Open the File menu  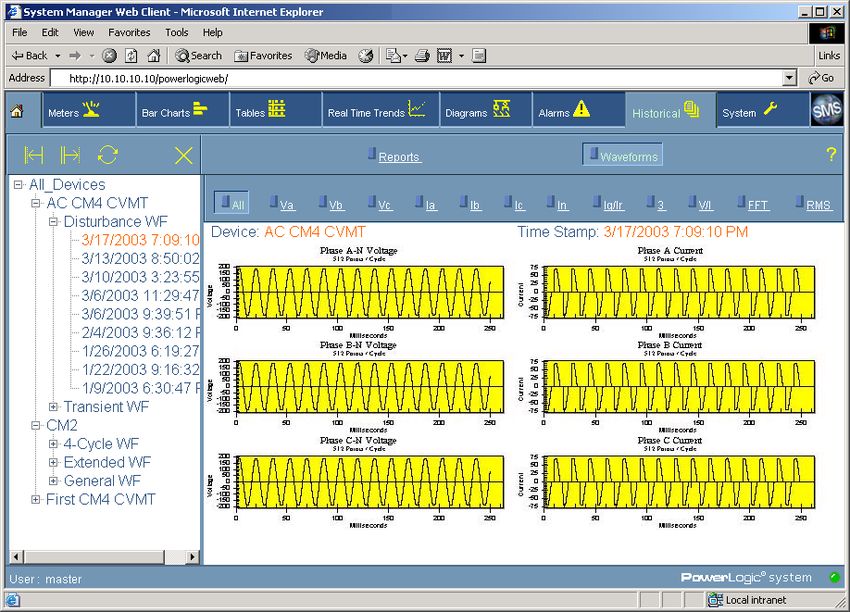pyautogui.click(x=20, y=33)
